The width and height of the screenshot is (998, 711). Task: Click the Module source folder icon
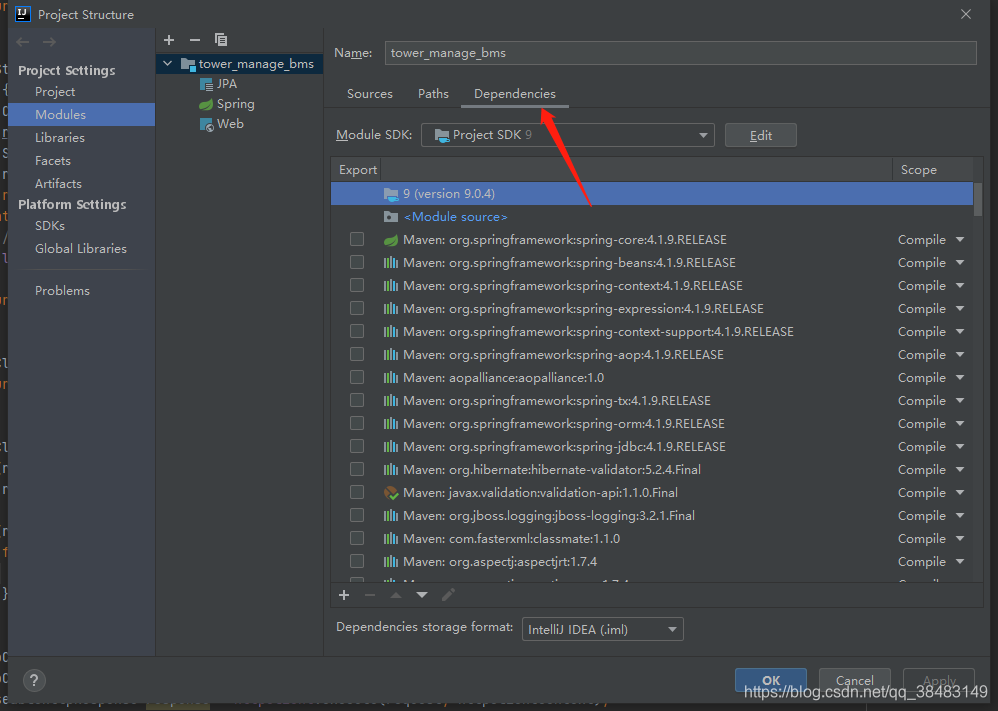391,217
